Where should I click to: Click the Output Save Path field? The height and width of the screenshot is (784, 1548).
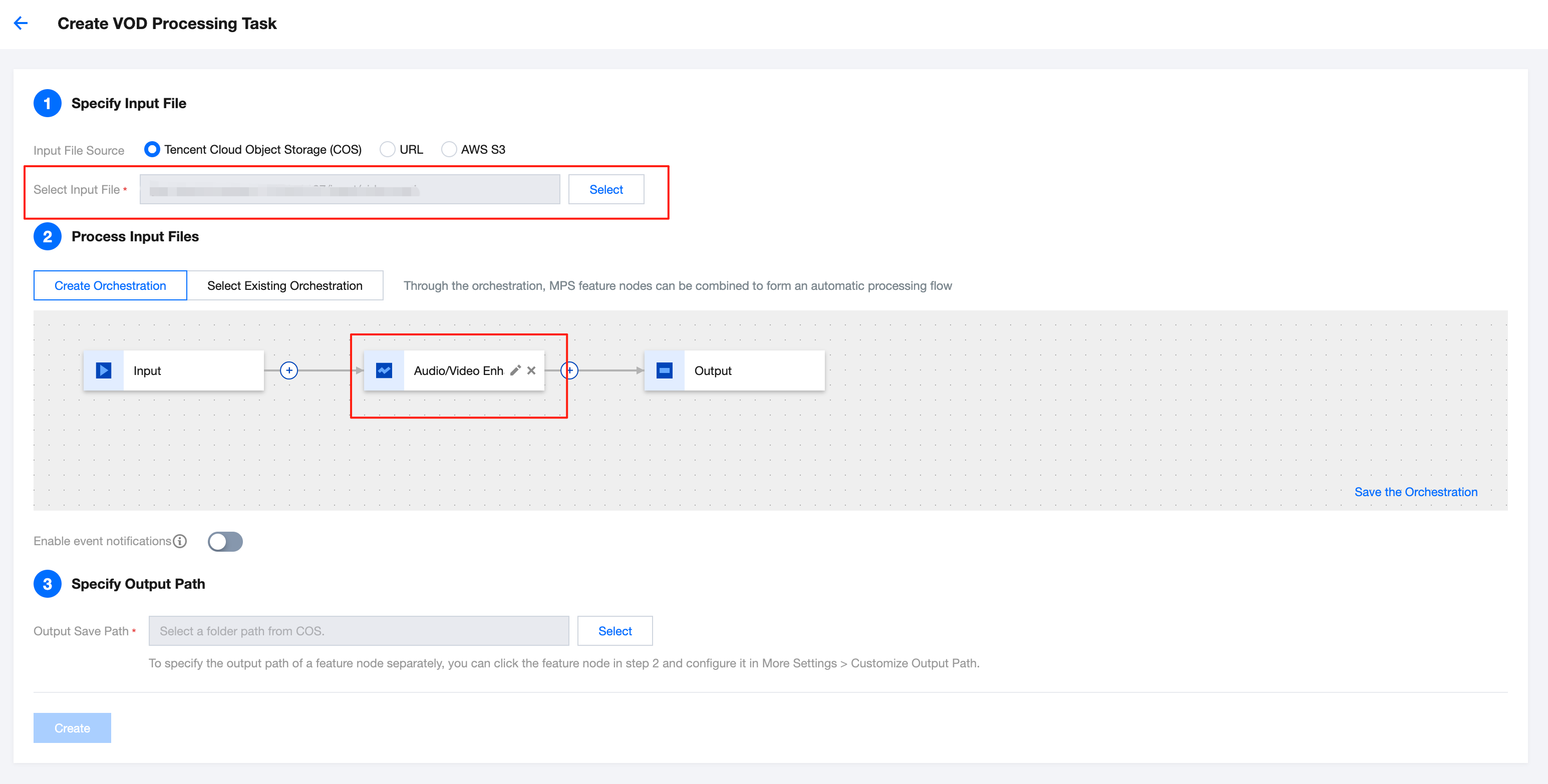pyautogui.click(x=358, y=631)
